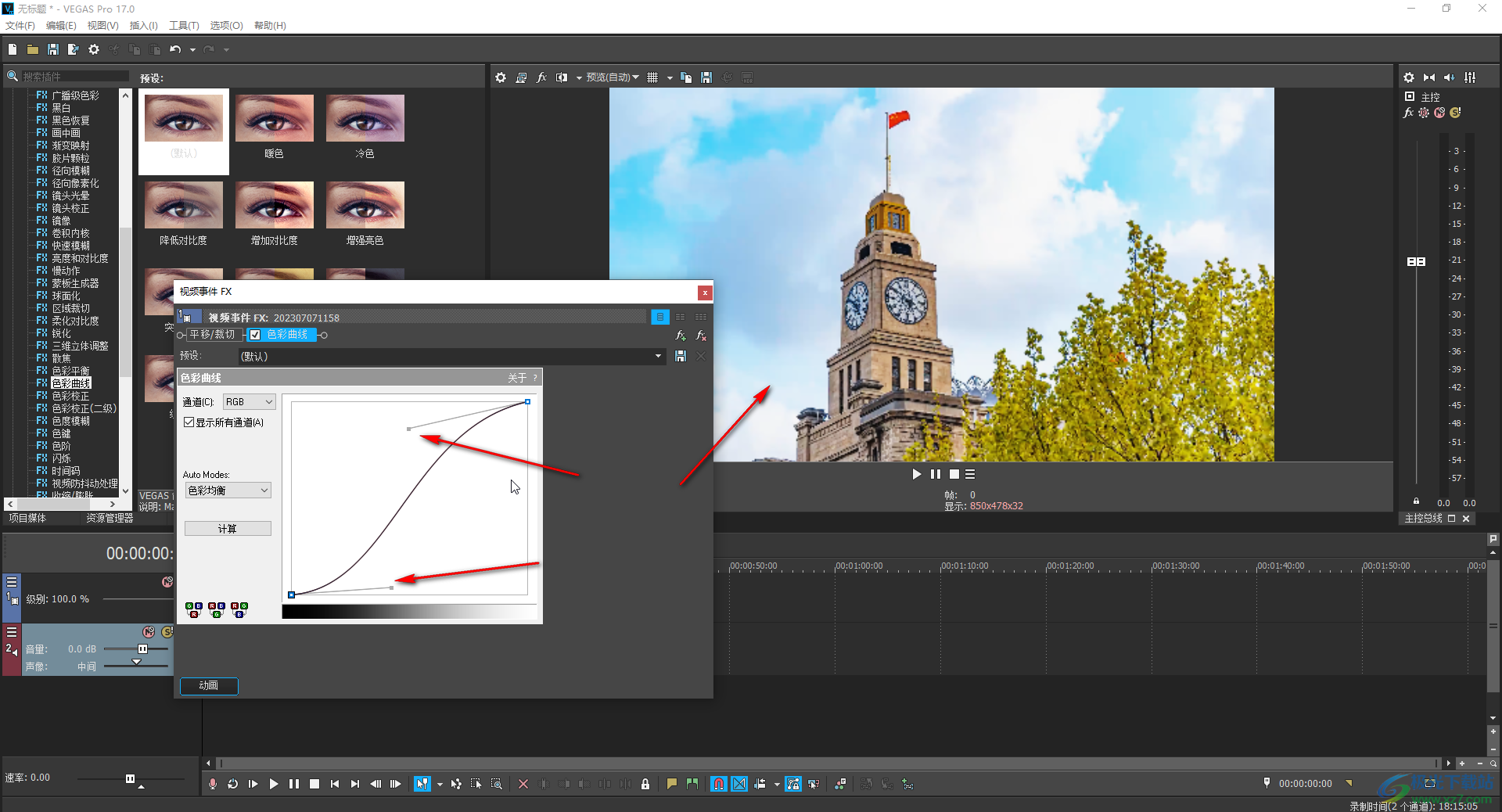
Task: Stop playback in the bottom transport bar
Action: 314,784
